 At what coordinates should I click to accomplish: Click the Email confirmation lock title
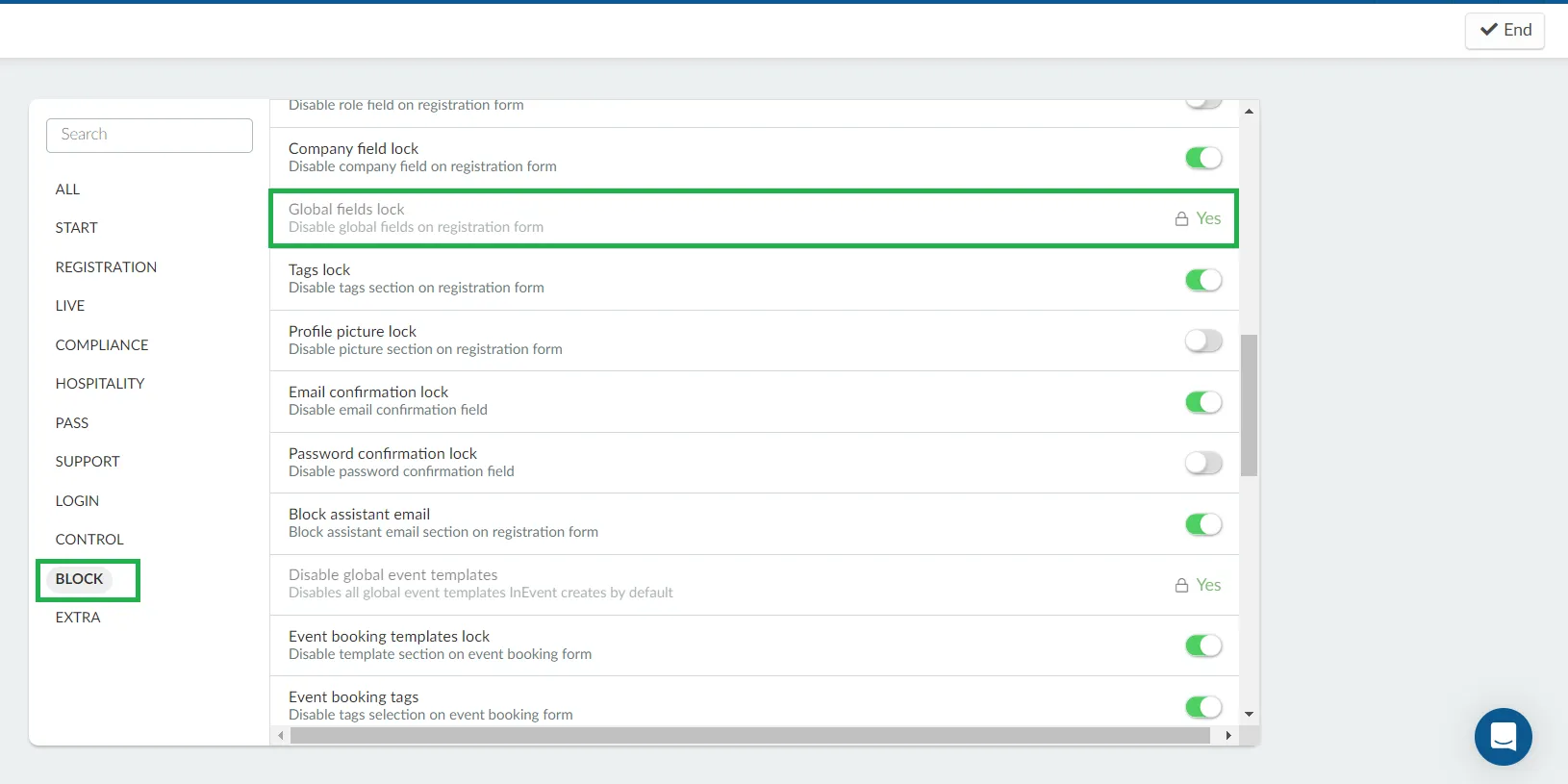(x=368, y=392)
